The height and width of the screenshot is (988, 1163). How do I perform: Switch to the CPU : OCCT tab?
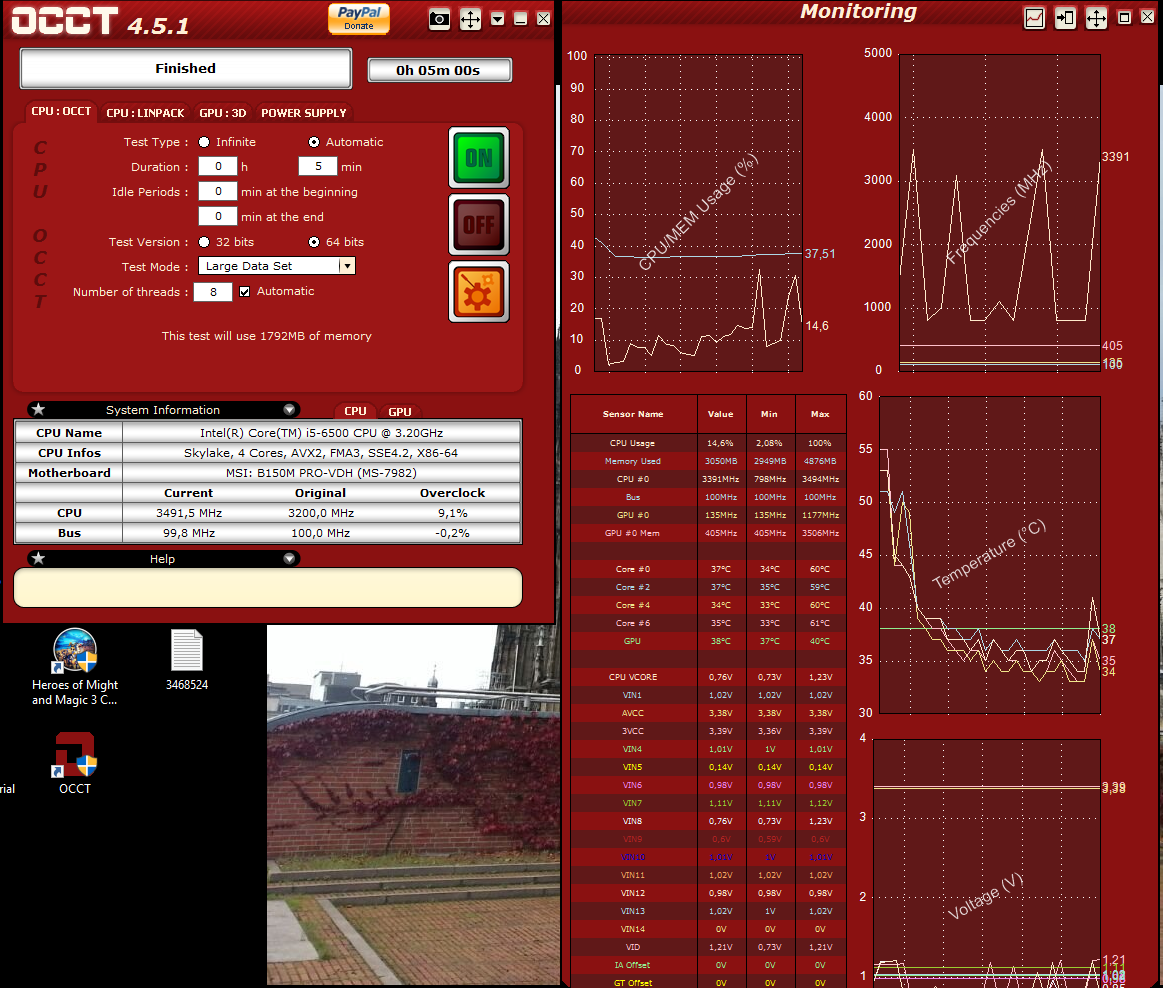(61, 111)
